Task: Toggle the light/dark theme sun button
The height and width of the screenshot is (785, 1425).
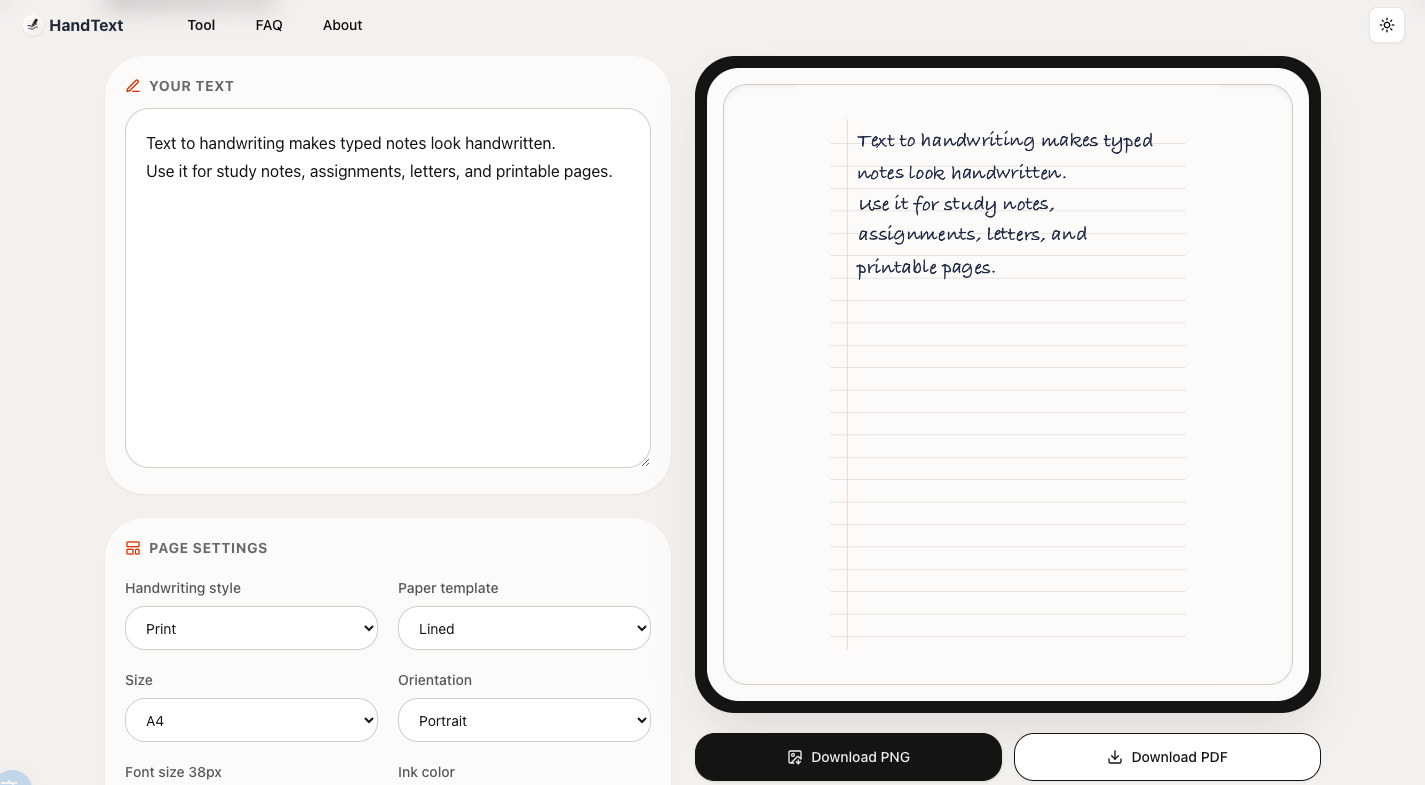Action: tap(1387, 25)
